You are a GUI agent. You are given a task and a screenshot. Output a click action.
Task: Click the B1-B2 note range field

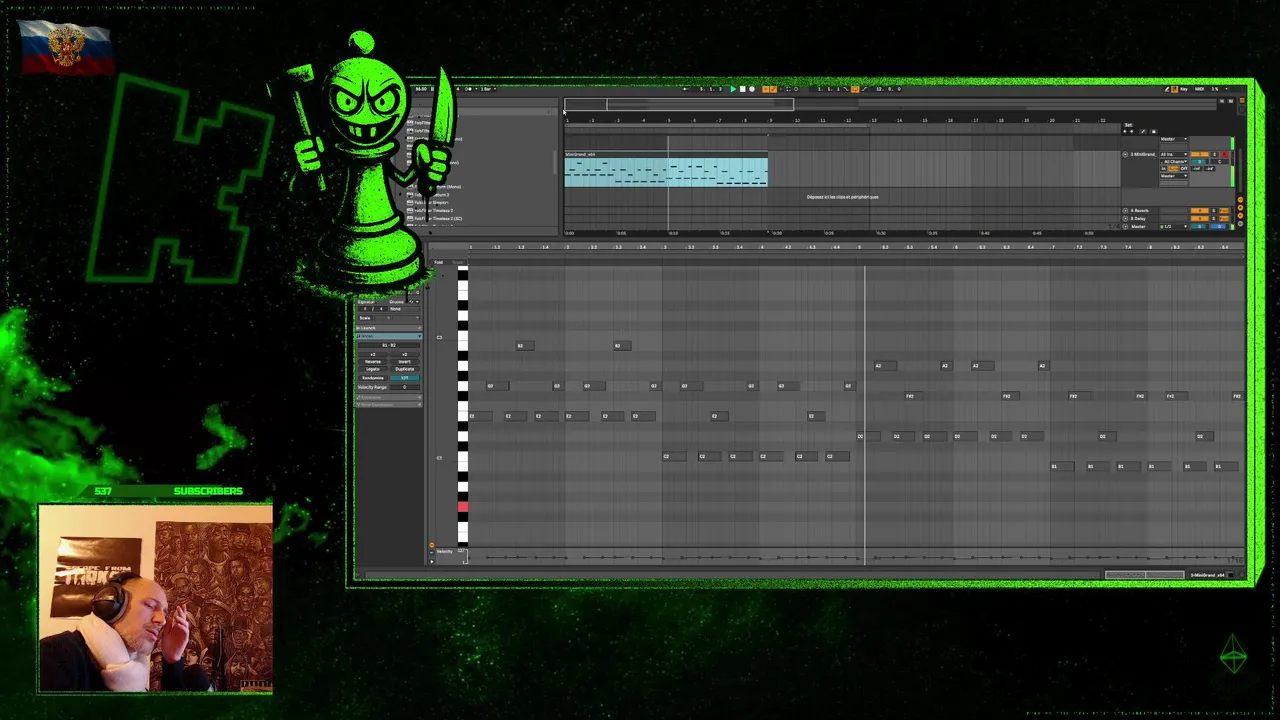click(389, 345)
